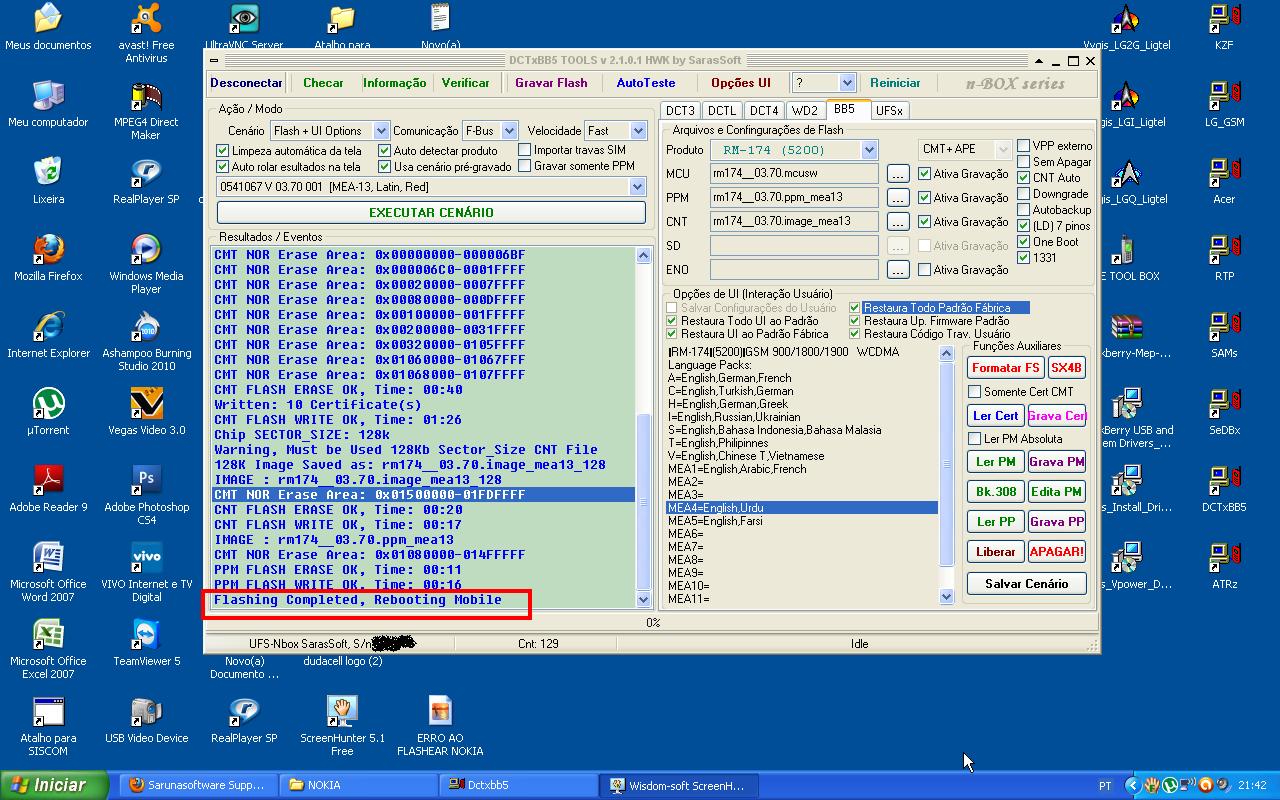Launch Adobe Photoshop CS4 desktop icon
Screen dimensions: 1280x800
(x=146, y=495)
